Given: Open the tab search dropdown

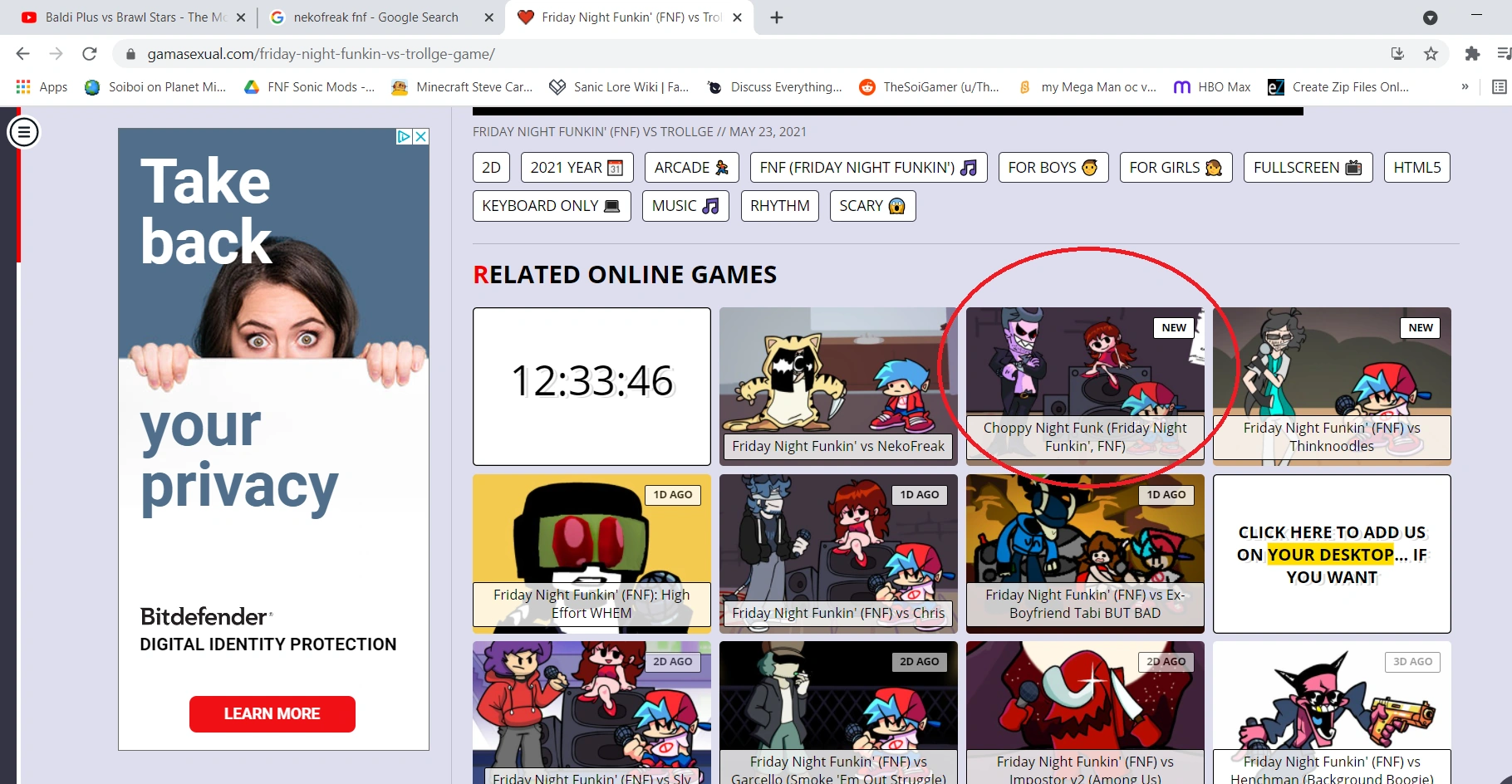Looking at the screenshot, I should click(x=1430, y=17).
